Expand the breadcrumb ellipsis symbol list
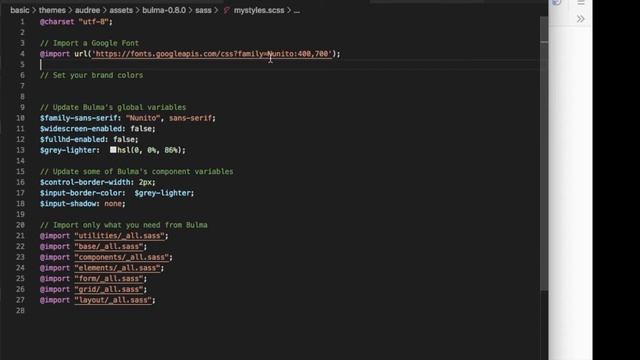The width and height of the screenshot is (640, 360). tap(297, 10)
